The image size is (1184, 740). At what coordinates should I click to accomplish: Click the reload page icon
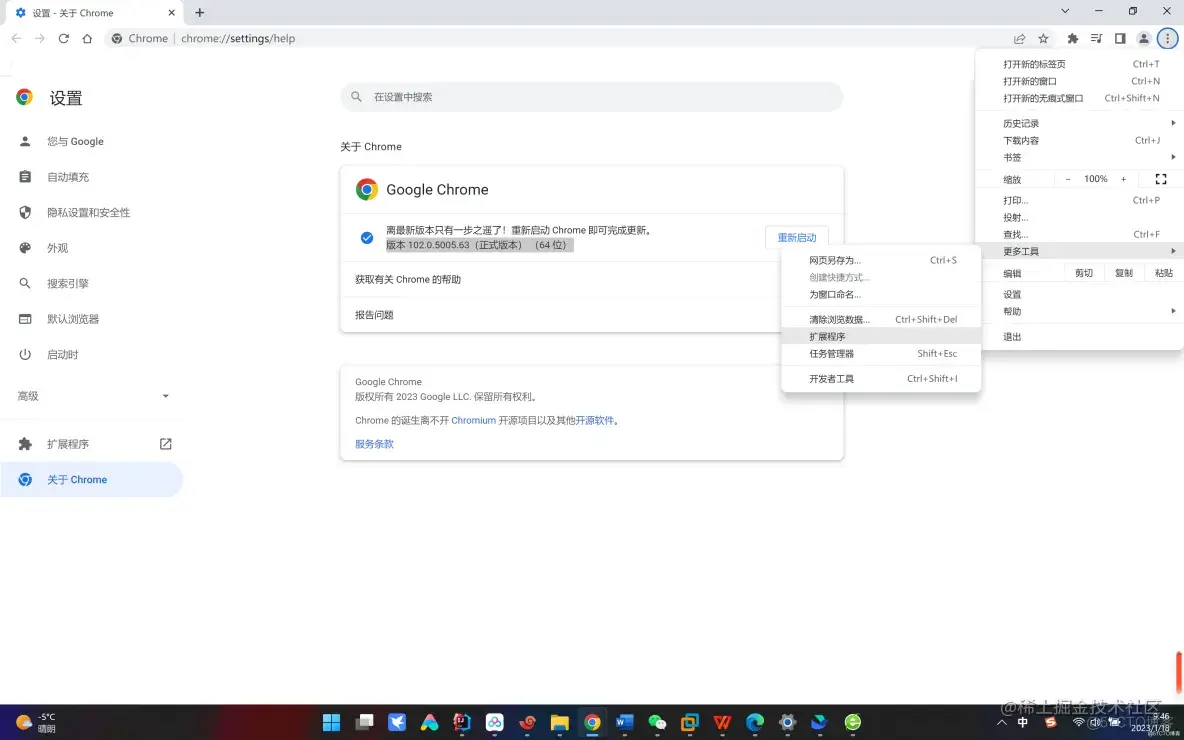(x=63, y=38)
